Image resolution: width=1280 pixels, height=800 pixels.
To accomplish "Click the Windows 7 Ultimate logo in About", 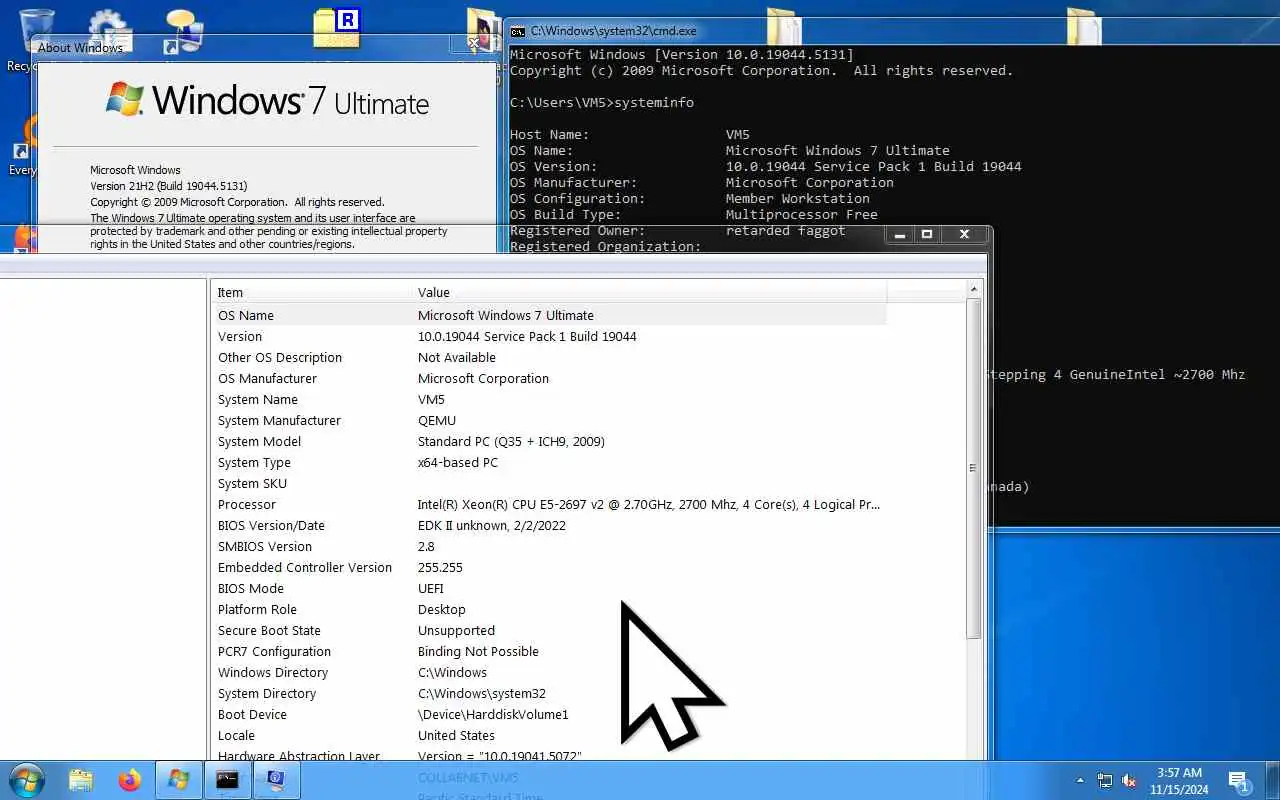I will [267, 100].
